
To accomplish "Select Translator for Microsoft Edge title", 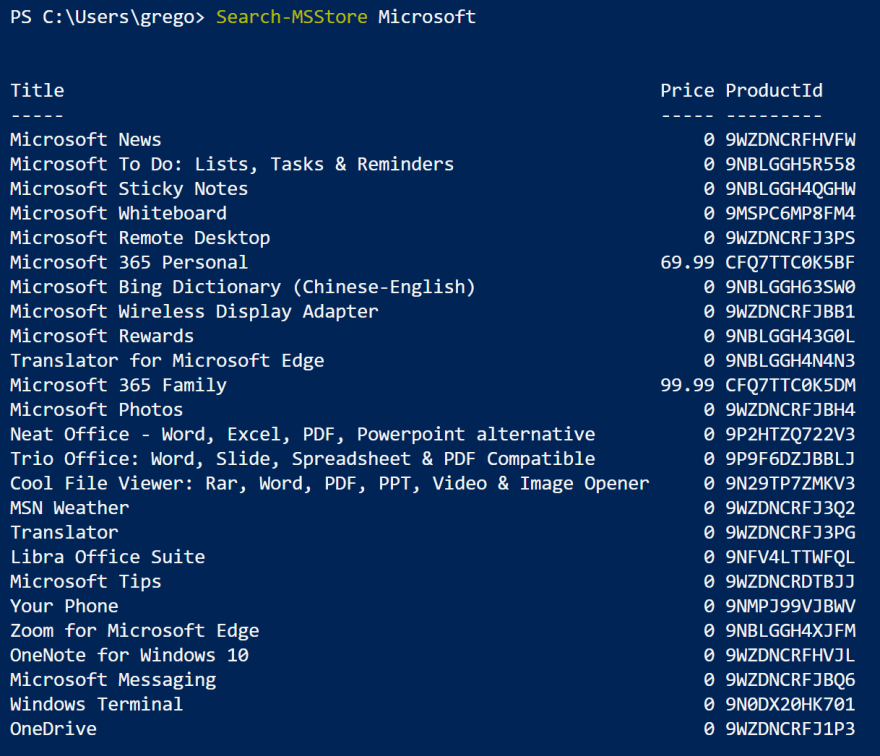I will 167,360.
